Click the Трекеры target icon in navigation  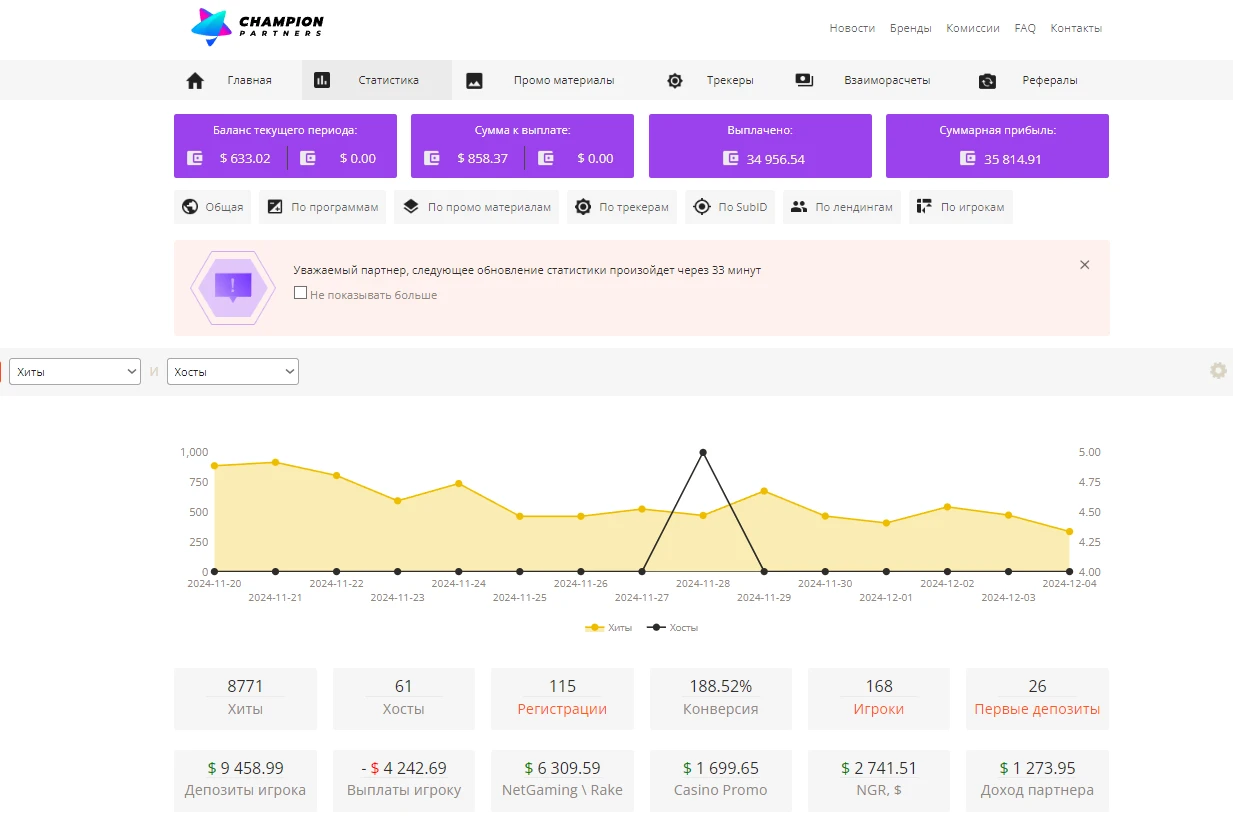[x=675, y=81]
